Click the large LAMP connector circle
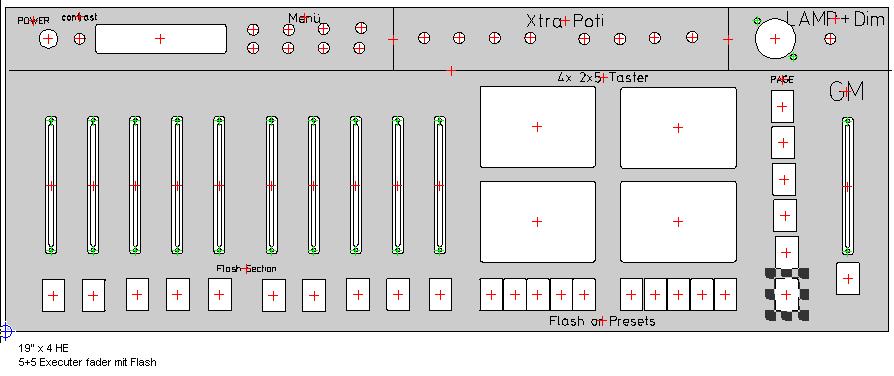 (x=775, y=38)
